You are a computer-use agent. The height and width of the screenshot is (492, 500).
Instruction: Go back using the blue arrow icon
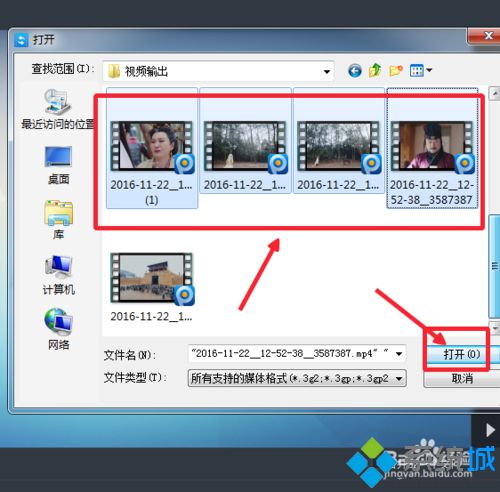pos(355,70)
